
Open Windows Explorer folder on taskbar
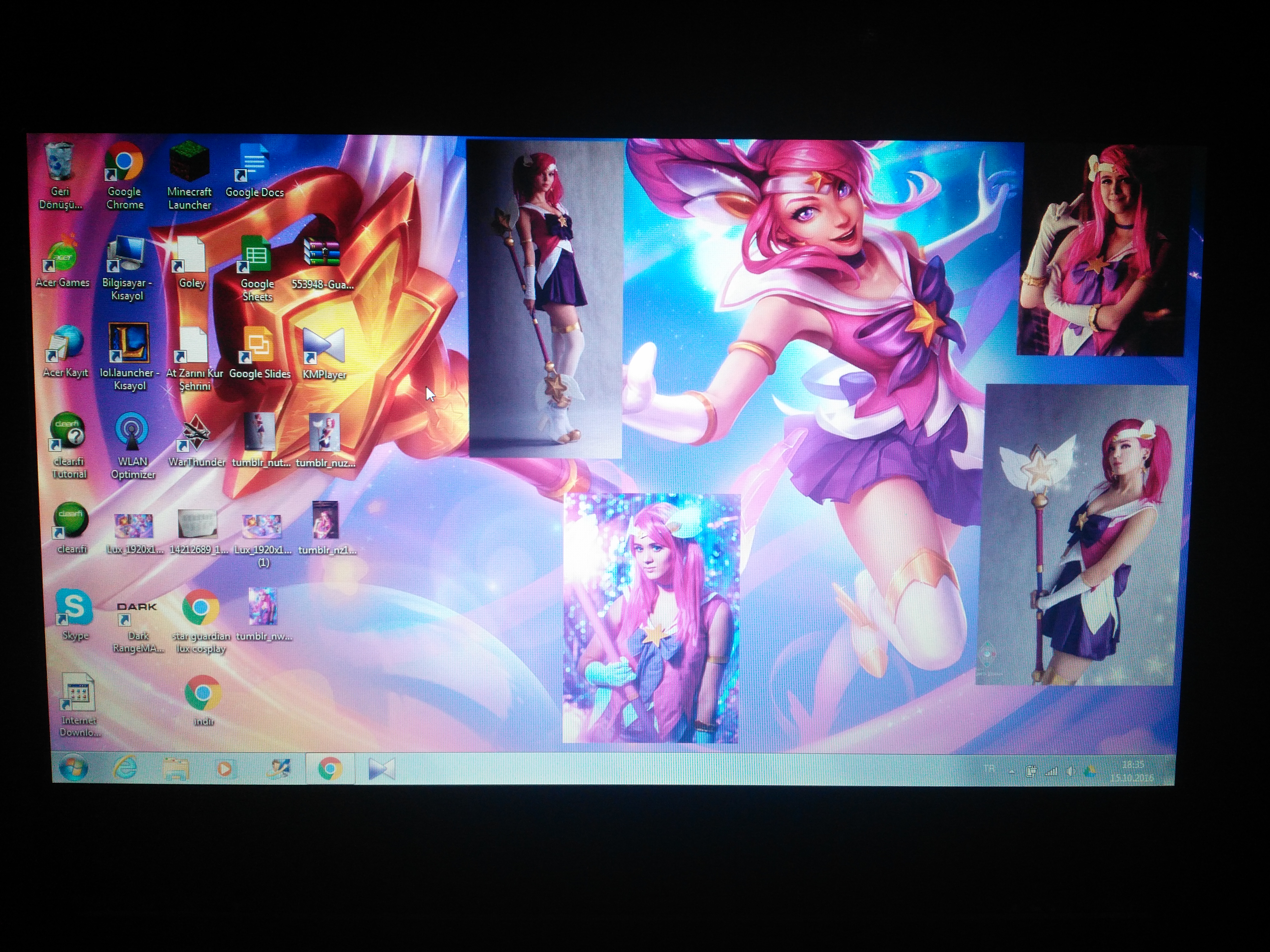(176, 768)
